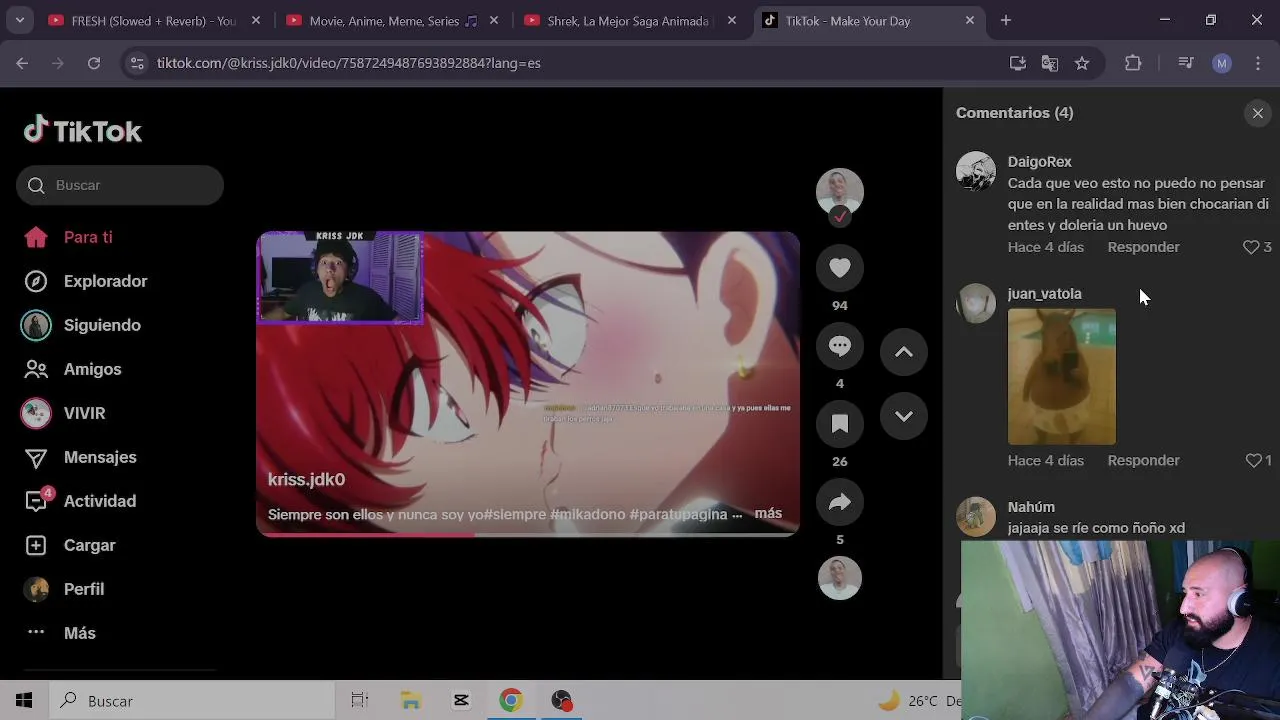Open the Explorador section
The width and height of the screenshot is (1280, 720).
coord(105,281)
